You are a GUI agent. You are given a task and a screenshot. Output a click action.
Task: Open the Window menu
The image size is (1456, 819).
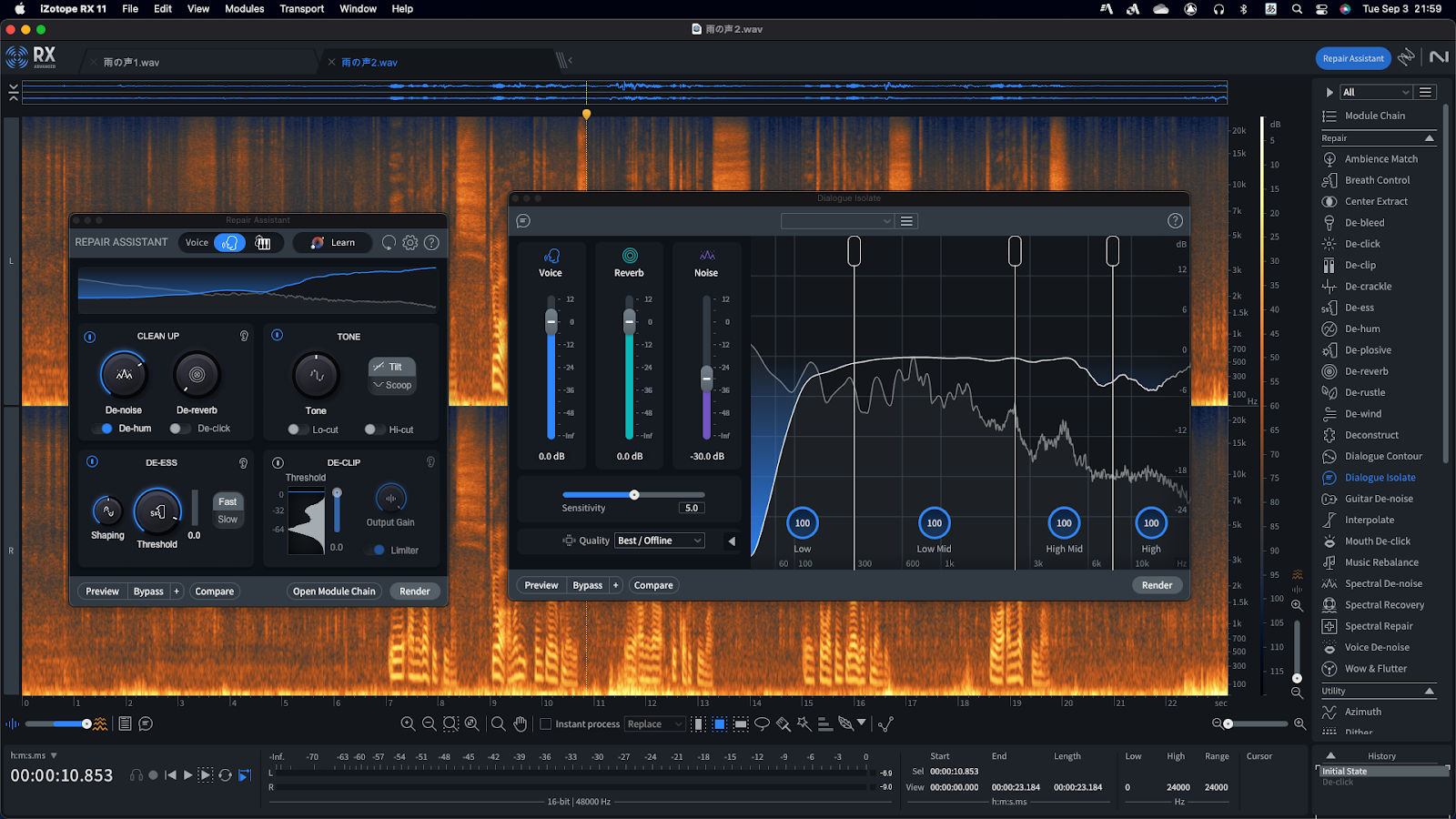coord(358,9)
